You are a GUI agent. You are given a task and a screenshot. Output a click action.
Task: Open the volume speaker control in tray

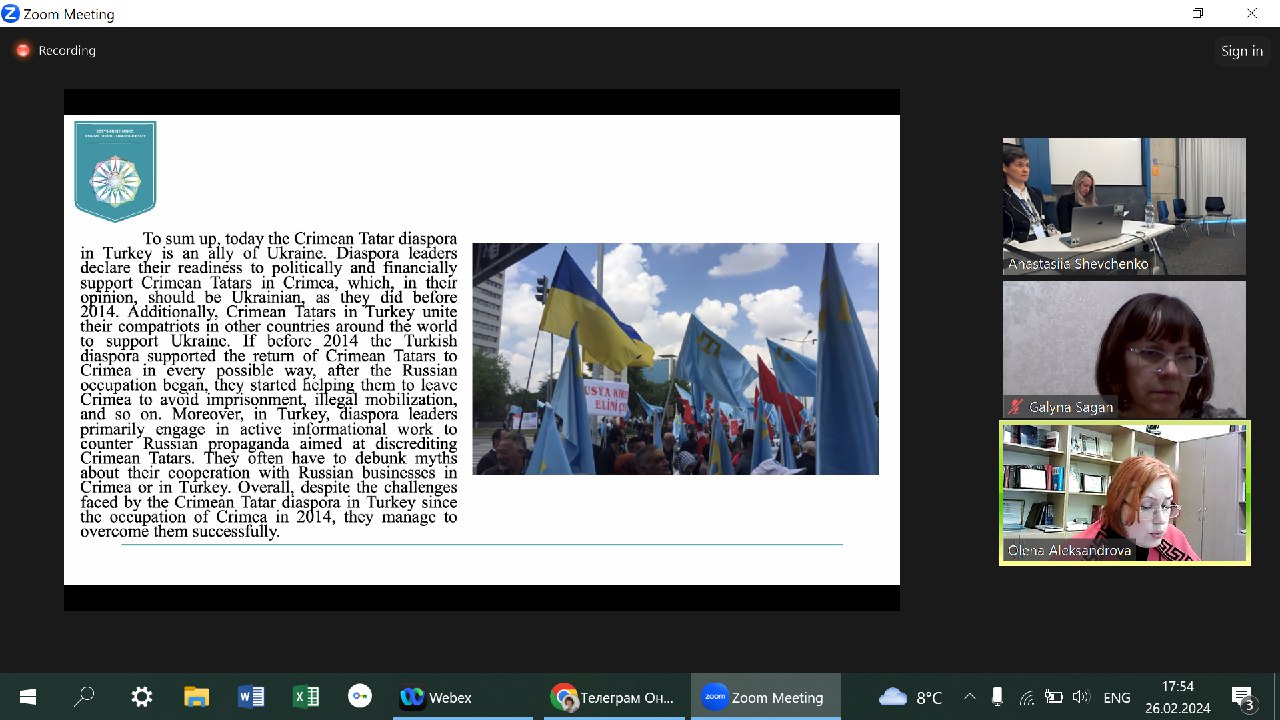pos(1081,697)
